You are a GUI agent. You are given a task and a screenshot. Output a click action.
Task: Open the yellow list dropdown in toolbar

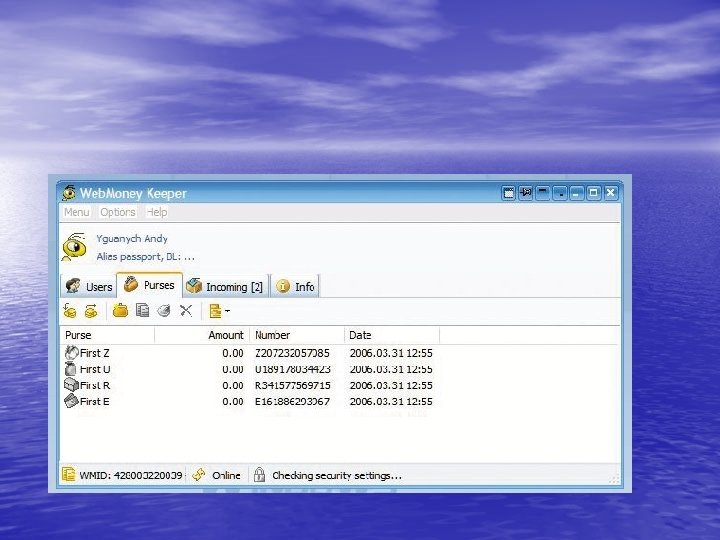(218, 311)
